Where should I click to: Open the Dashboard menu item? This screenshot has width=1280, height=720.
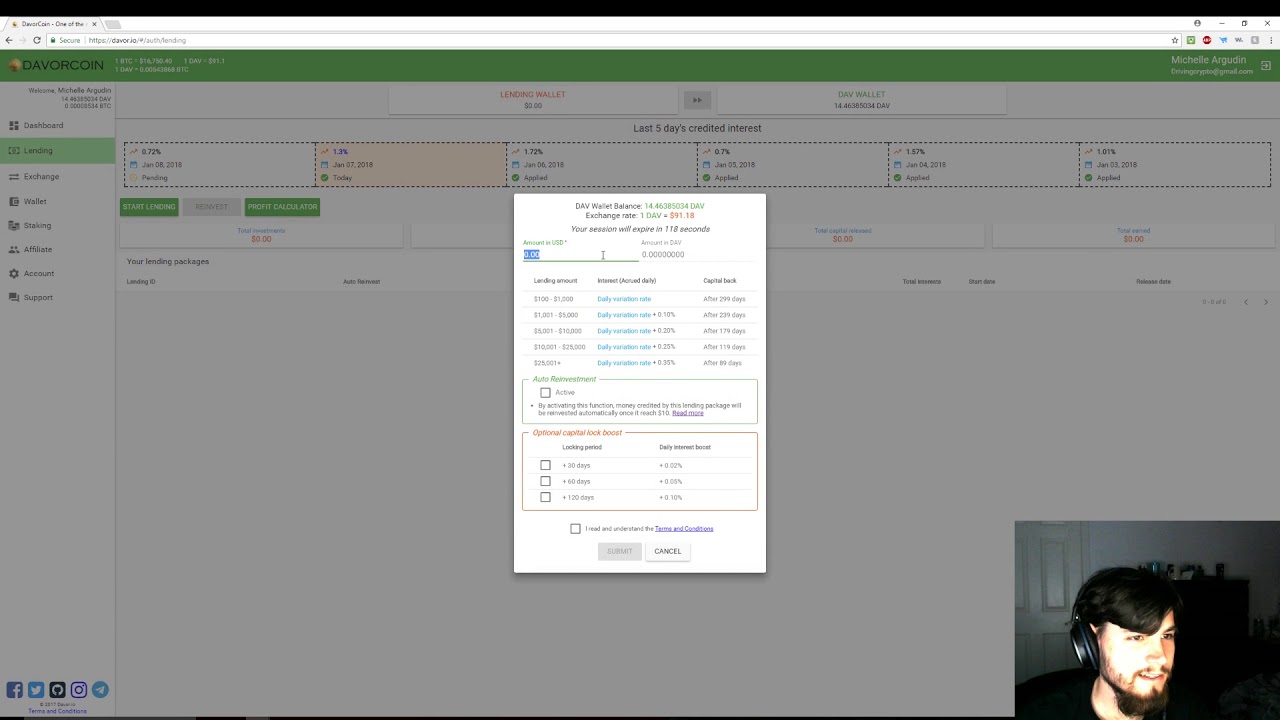coord(57,126)
